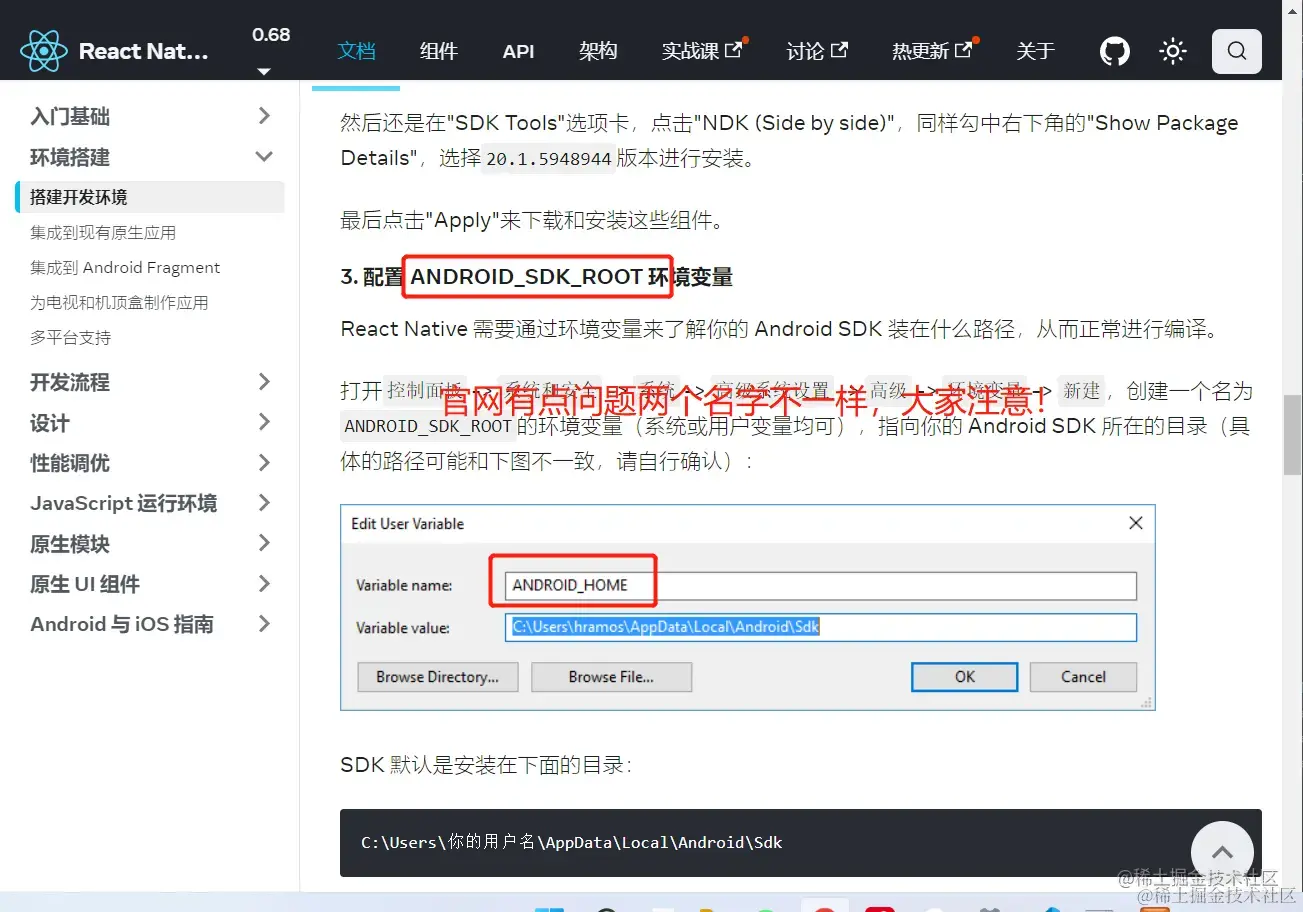Click Cancel in the dialog image

1083,677
